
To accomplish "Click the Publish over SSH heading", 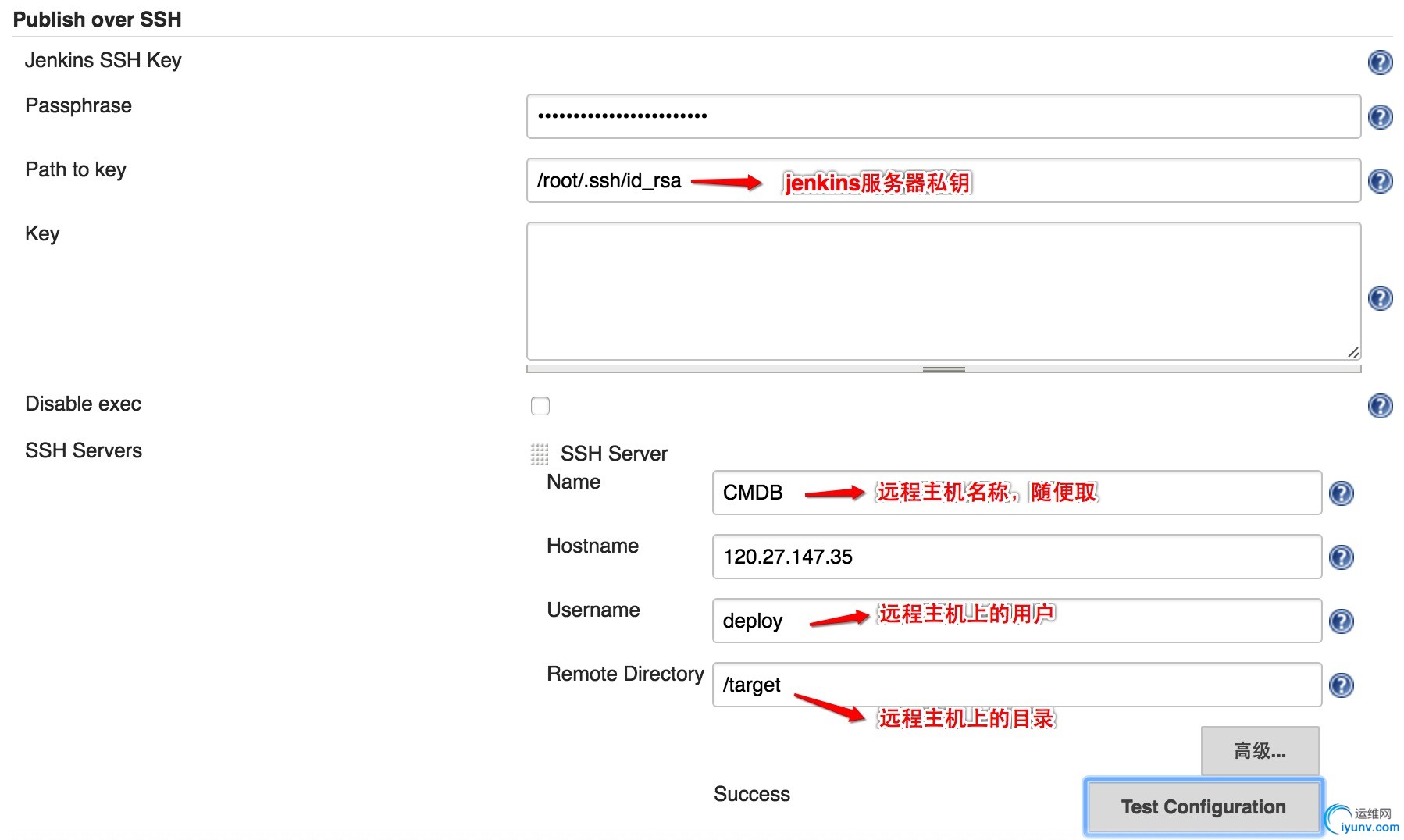I will tap(98, 20).
